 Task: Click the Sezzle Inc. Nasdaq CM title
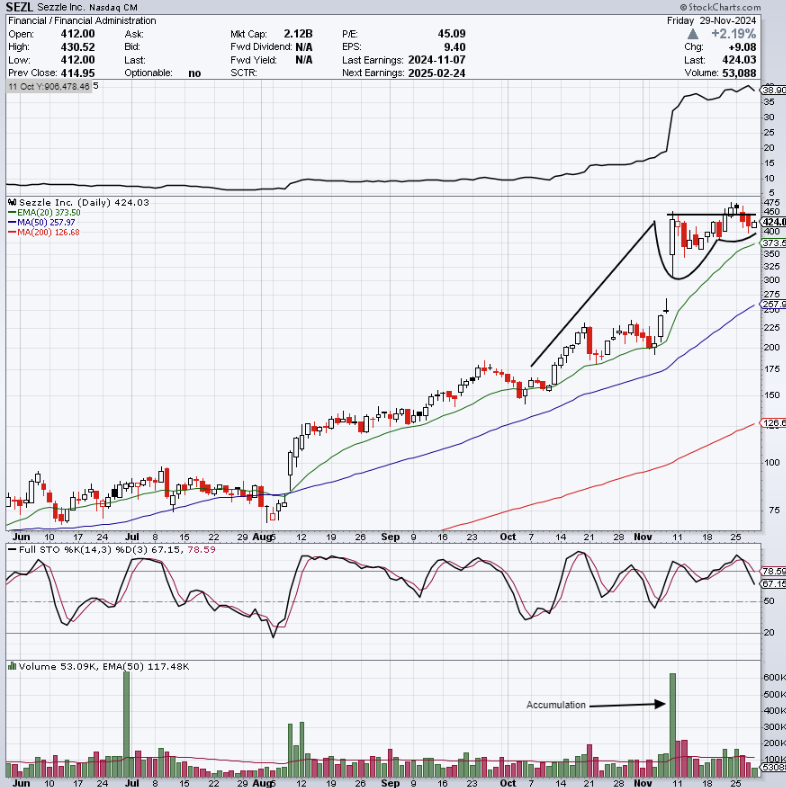pyautogui.click(x=87, y=8)
